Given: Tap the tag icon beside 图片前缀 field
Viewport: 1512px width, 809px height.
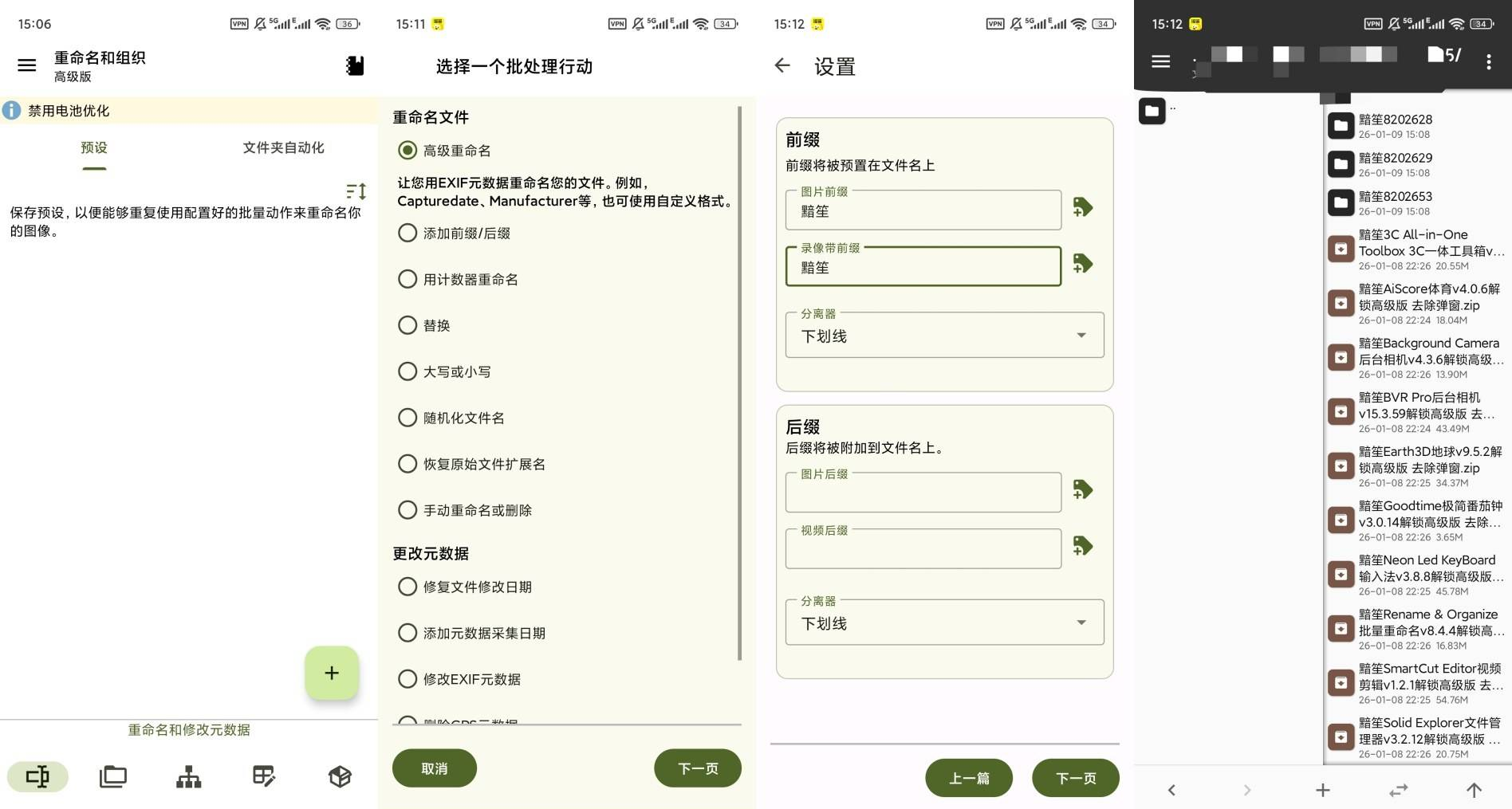Looking at the screenshot, I should tap(1083, 207).
